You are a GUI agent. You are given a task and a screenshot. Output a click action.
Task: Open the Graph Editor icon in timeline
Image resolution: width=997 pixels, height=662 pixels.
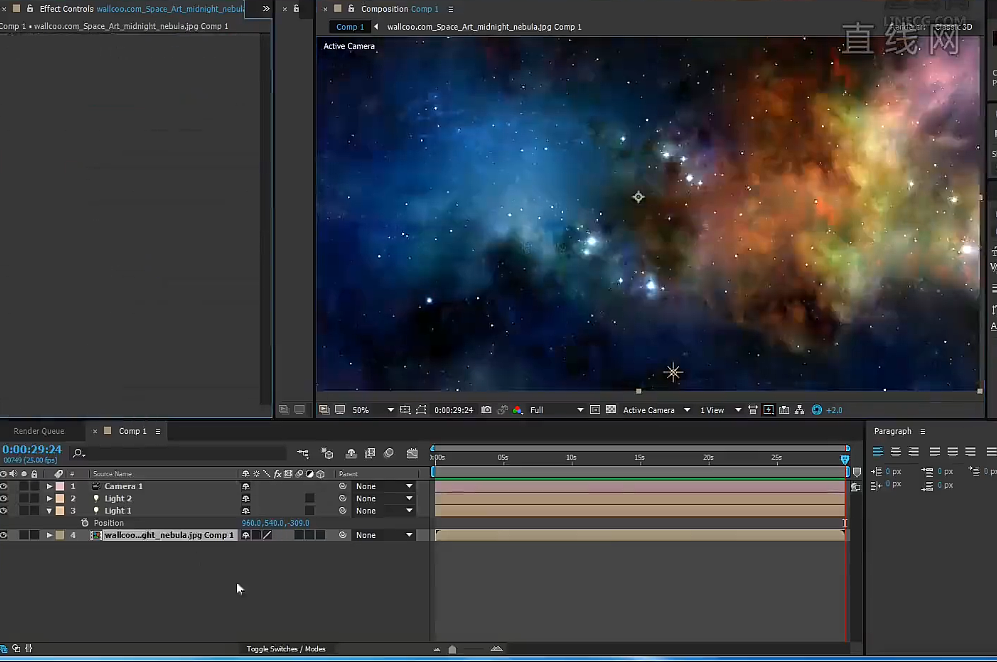(x=412, y=453)
